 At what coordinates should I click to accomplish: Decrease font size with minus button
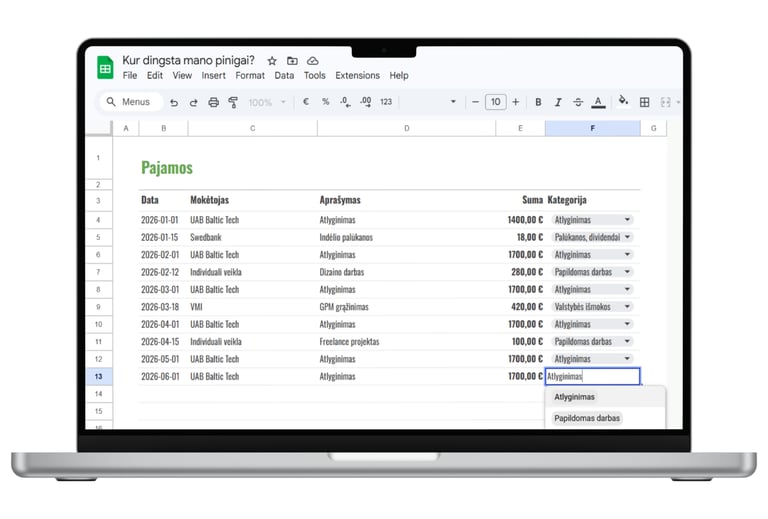point(475,102)
